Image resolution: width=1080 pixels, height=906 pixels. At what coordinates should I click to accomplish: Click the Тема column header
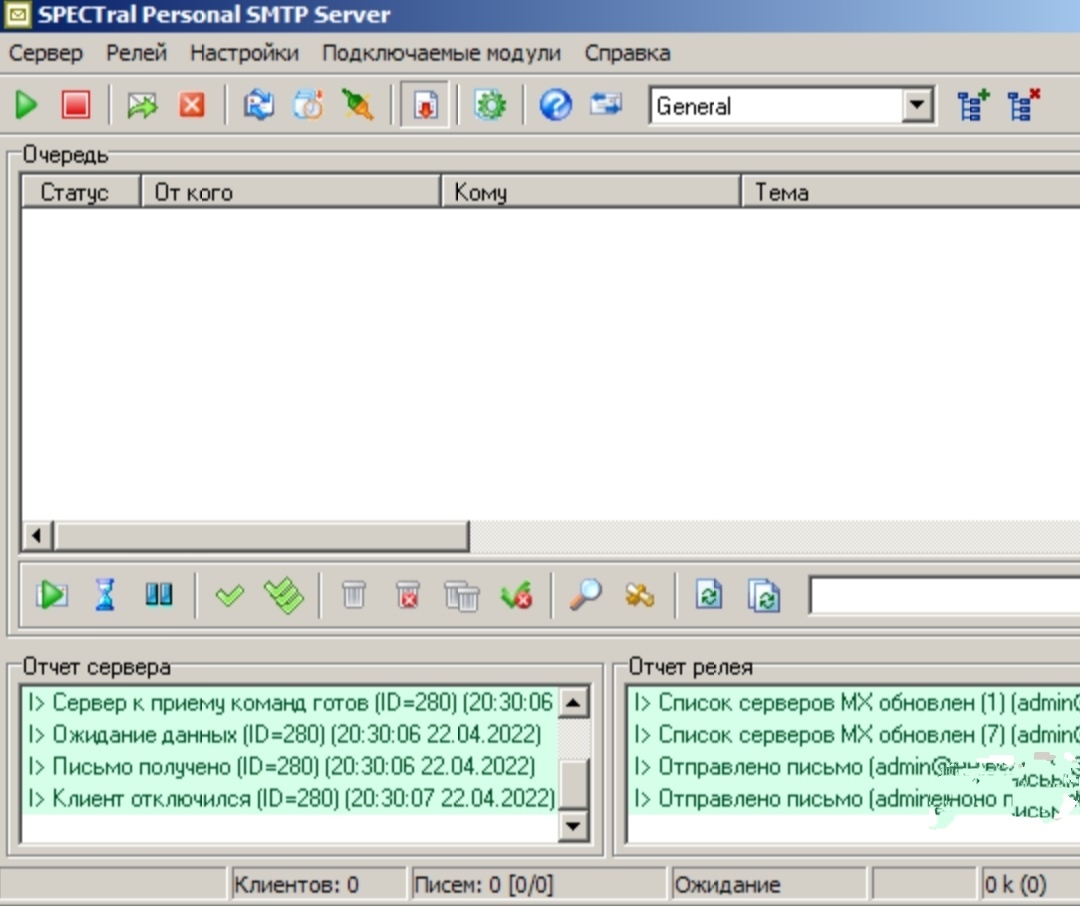point(911,192)
